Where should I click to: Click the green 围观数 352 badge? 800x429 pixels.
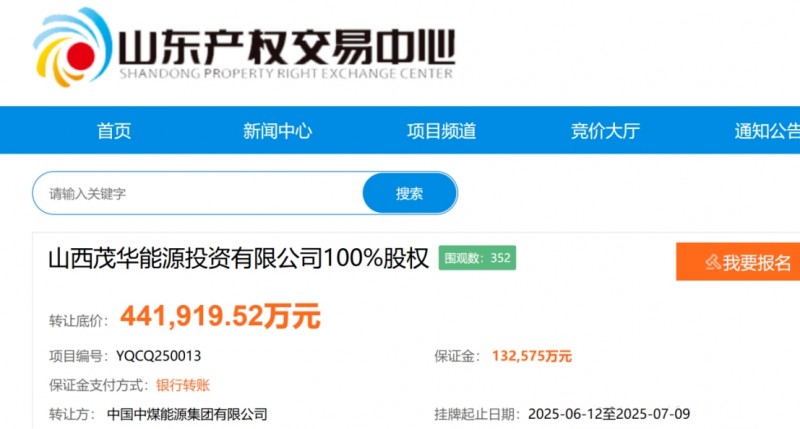(477, 258)
